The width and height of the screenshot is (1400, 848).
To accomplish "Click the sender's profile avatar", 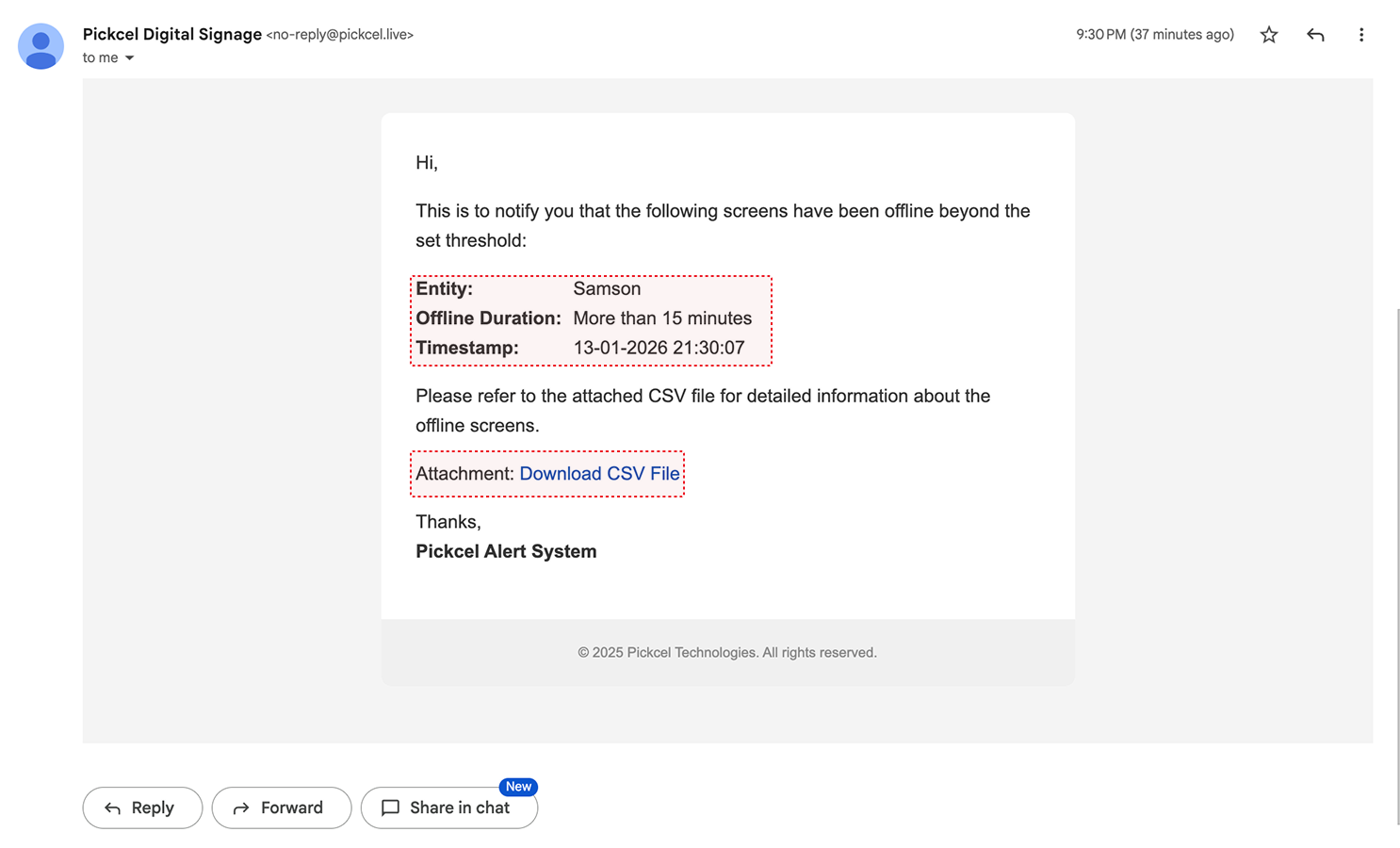I will tap(41, 46).
